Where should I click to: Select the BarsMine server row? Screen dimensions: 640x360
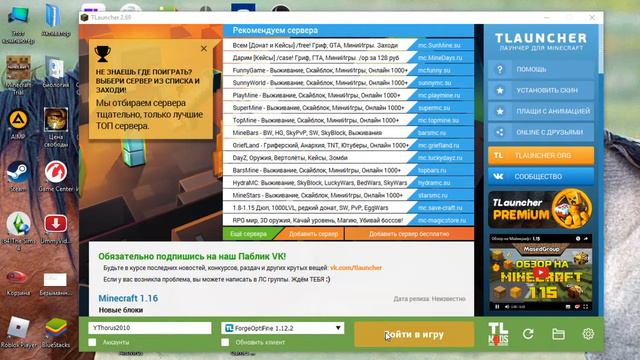pos(349,170)
